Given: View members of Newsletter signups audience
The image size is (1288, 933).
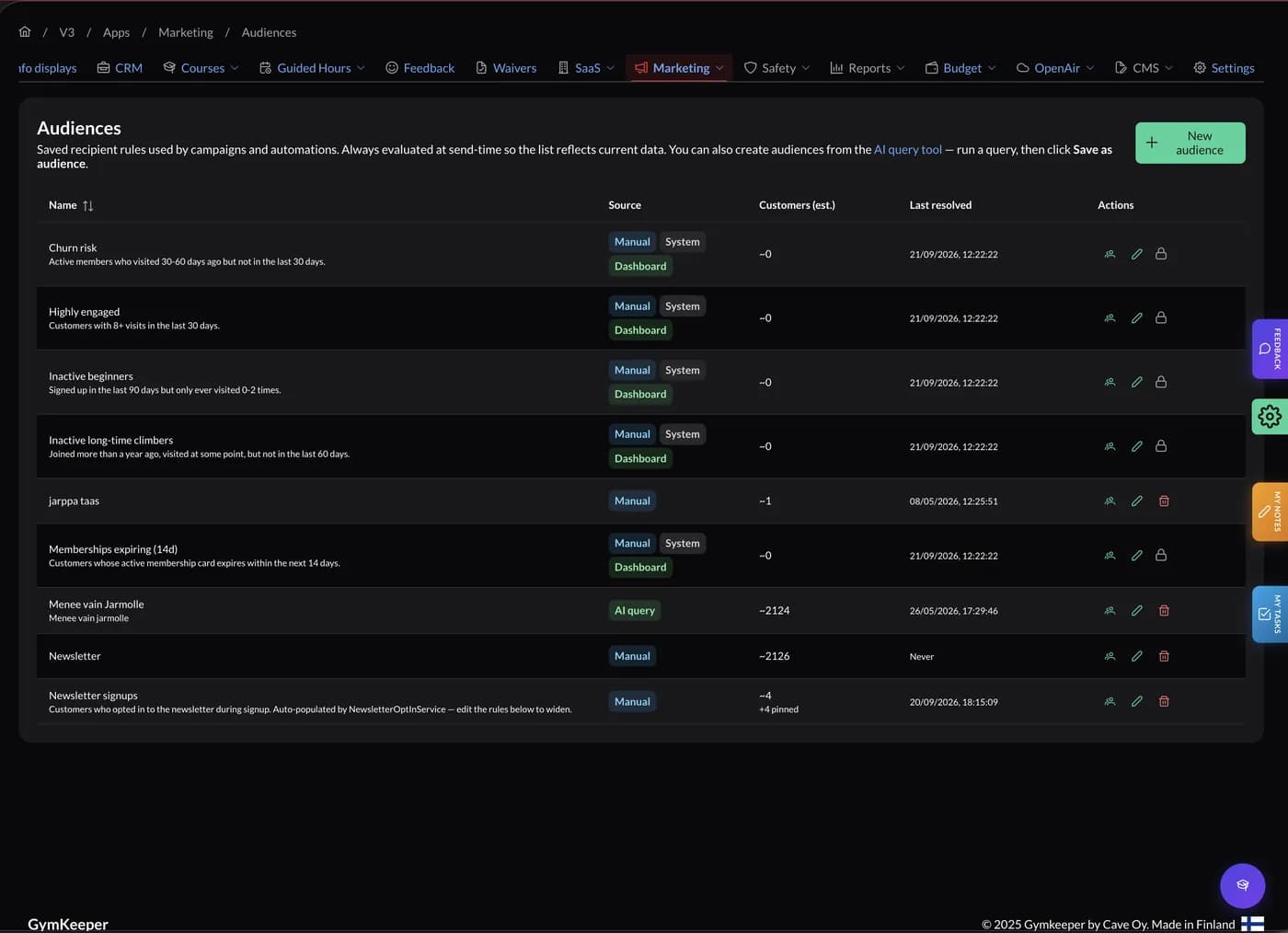Looking at the screenshot, I should [x=1110, y=701].
